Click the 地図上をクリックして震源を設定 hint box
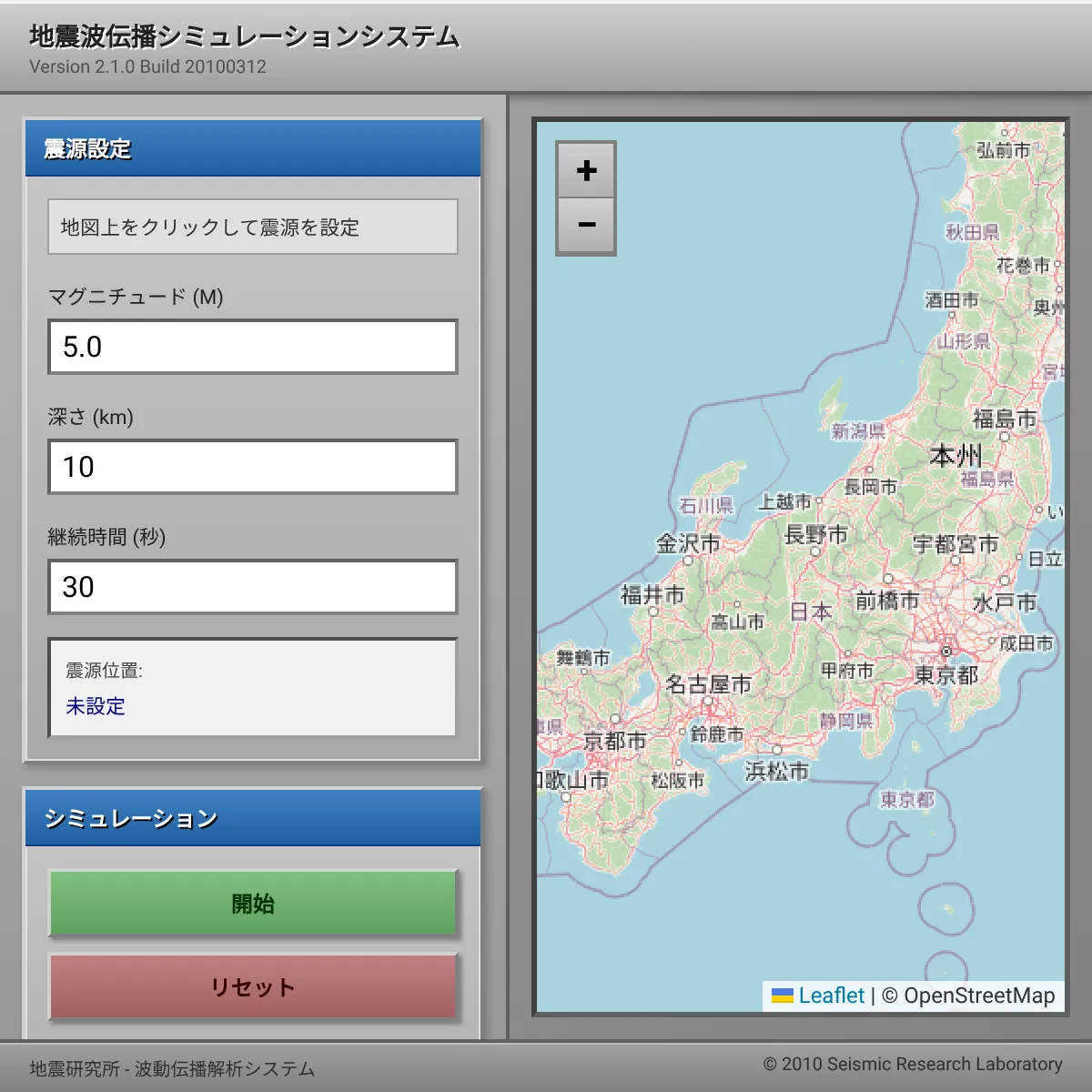Screen dimensions: 1092x1092 click(x=253, y=227)
